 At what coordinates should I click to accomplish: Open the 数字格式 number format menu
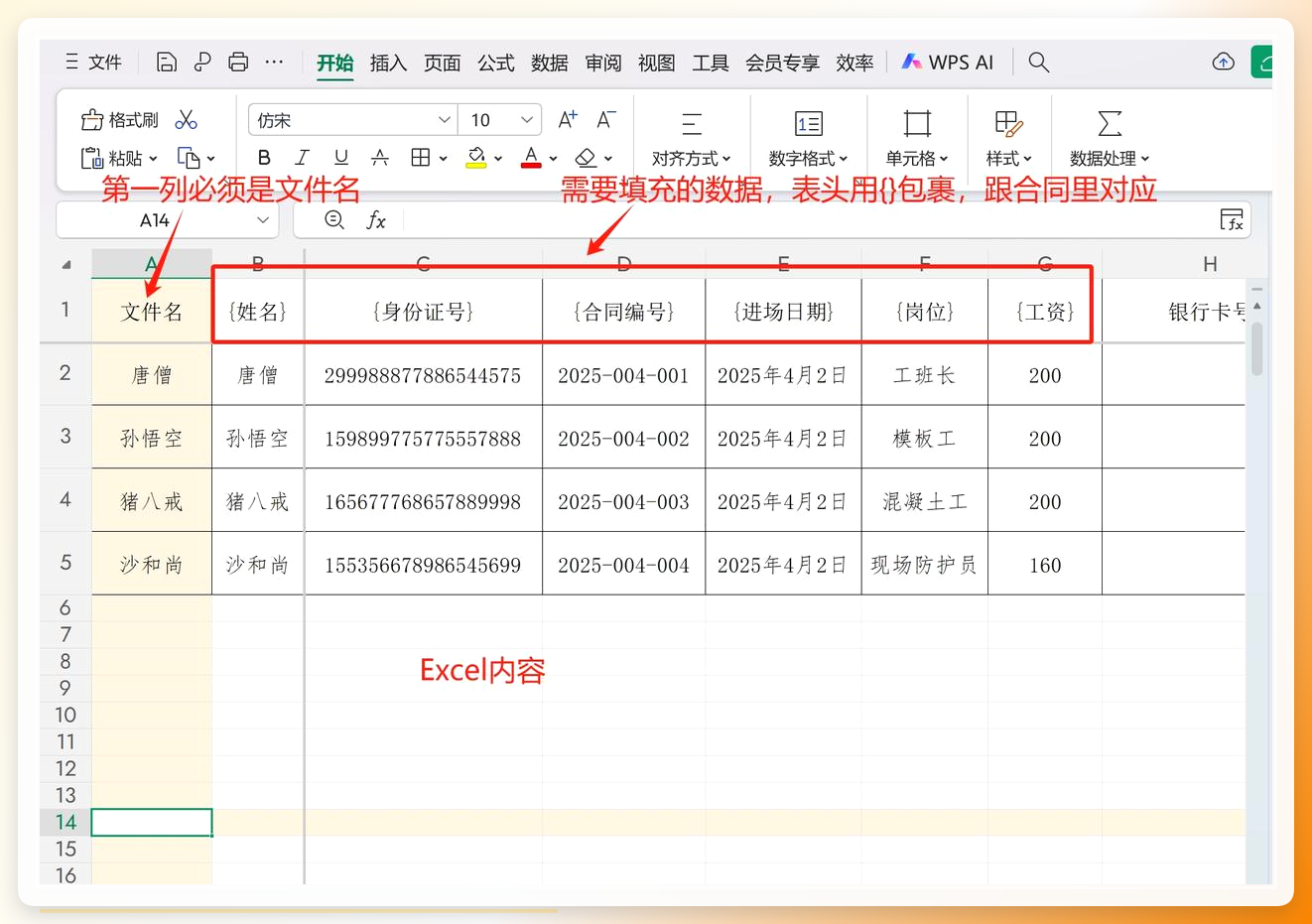[809, 138]
